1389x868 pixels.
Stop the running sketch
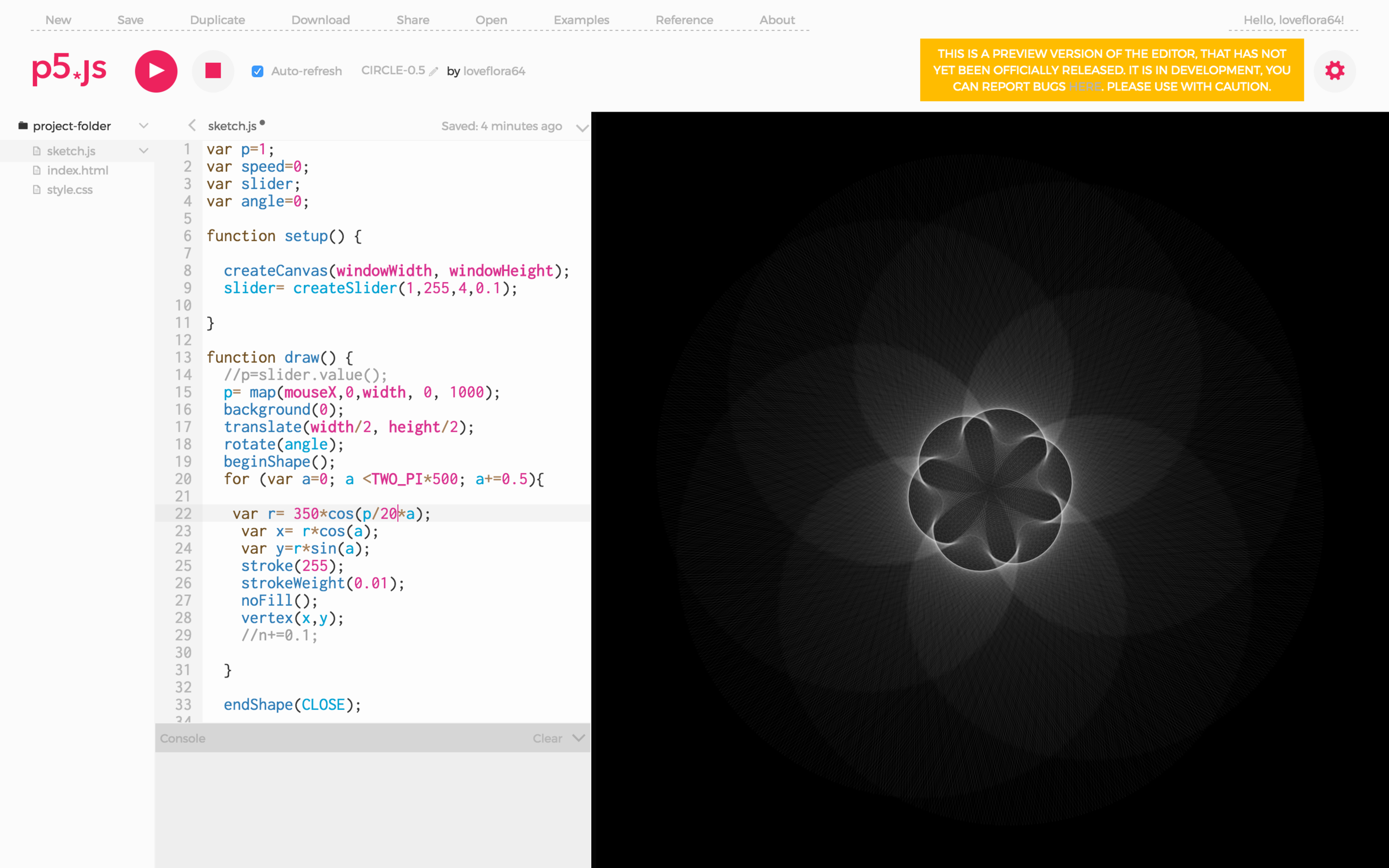(x=213, y=71)
